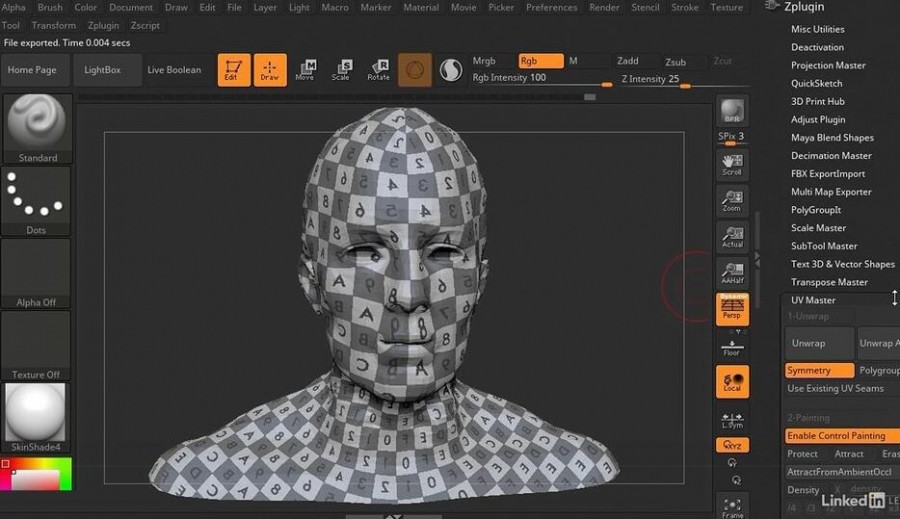Screen dimensions: 900x519
Task: Open the Brush menu
Action: pos(50,7)
